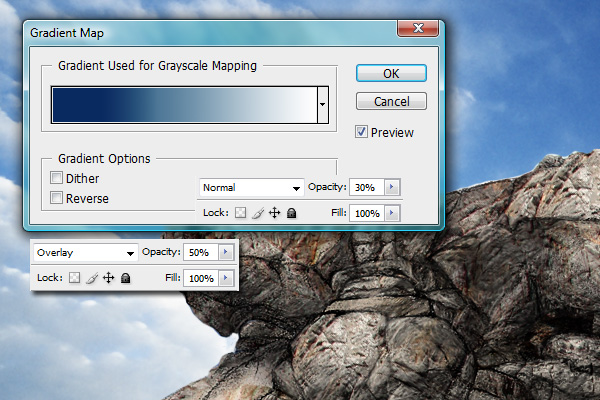Click lock image pixels brush icon beside Normal mode
Viewport: 600px width, 400px height.
tap(258, 213)
